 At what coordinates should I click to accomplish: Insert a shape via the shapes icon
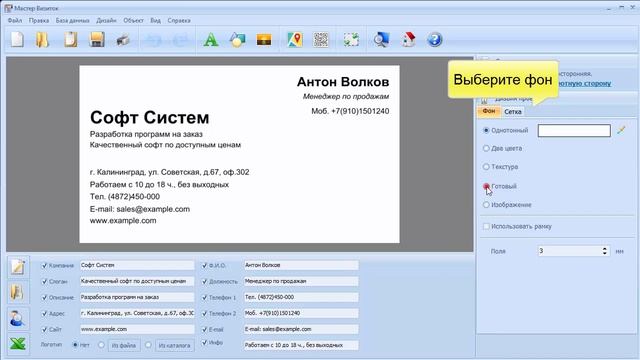[x=237, y=40]
